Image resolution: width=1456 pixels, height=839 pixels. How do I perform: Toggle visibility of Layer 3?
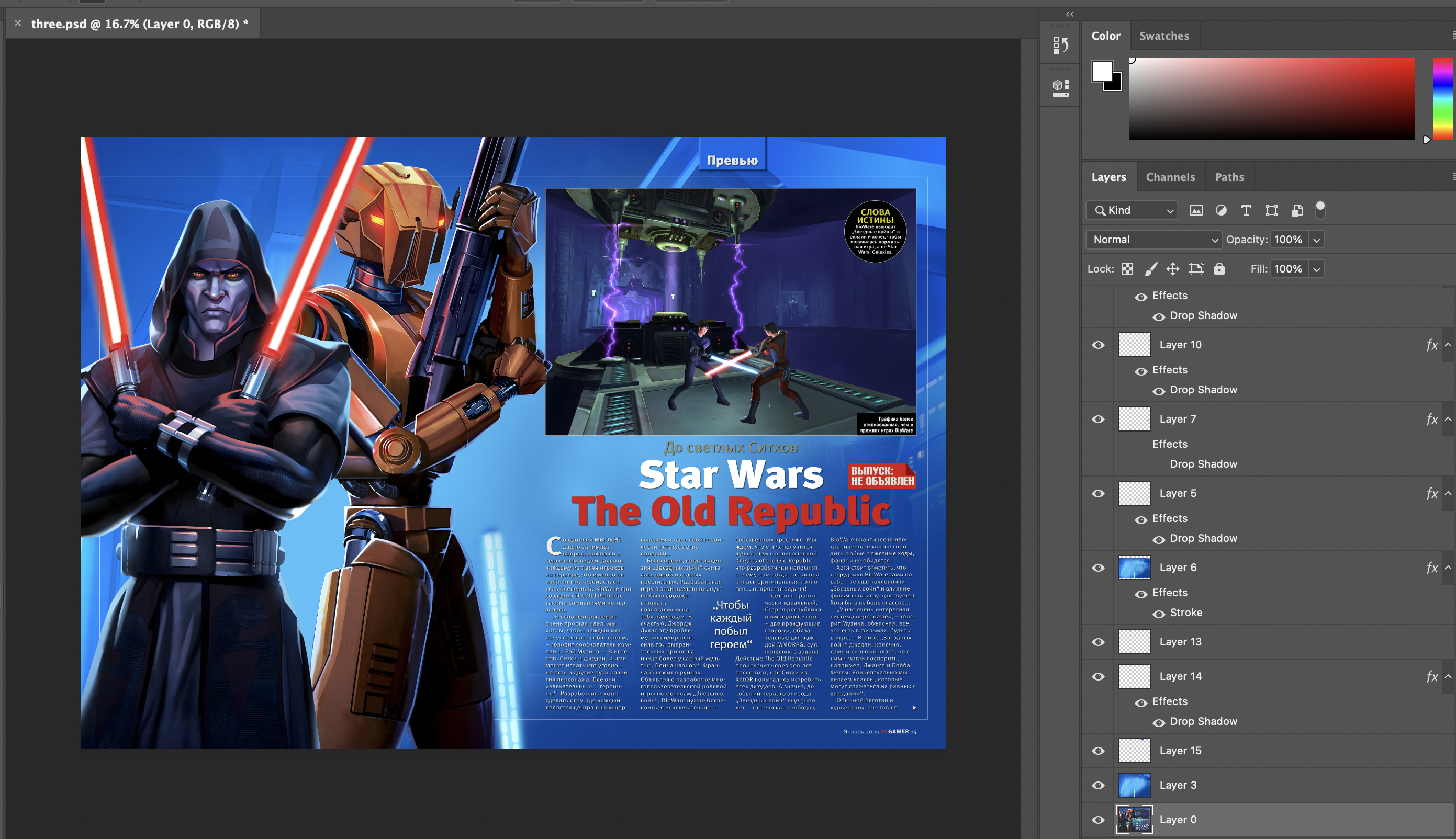point(1098,785)
